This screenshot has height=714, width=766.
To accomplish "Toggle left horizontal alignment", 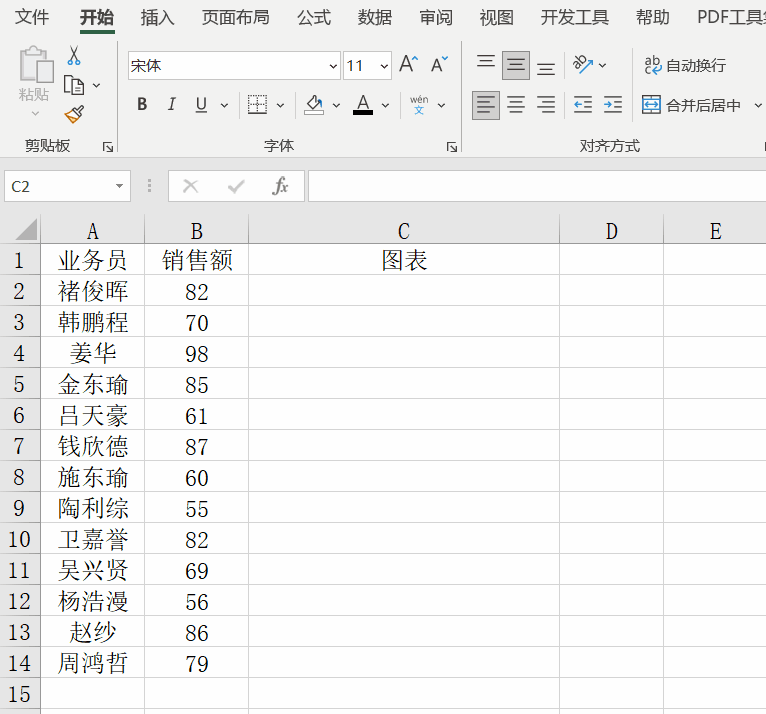I will click(x=486, y=105).
